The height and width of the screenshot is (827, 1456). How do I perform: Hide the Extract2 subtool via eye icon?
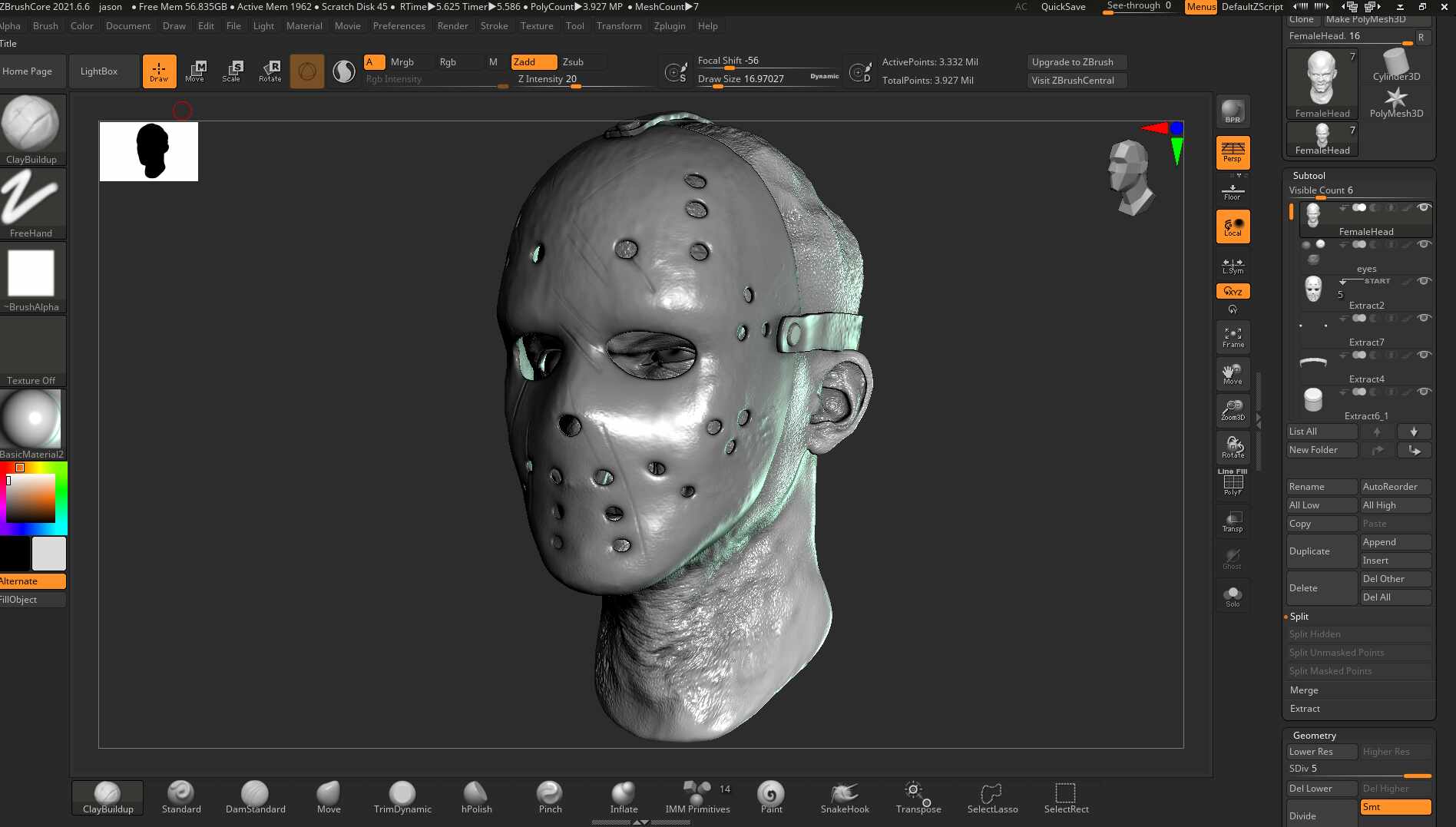pos(1424,281)
